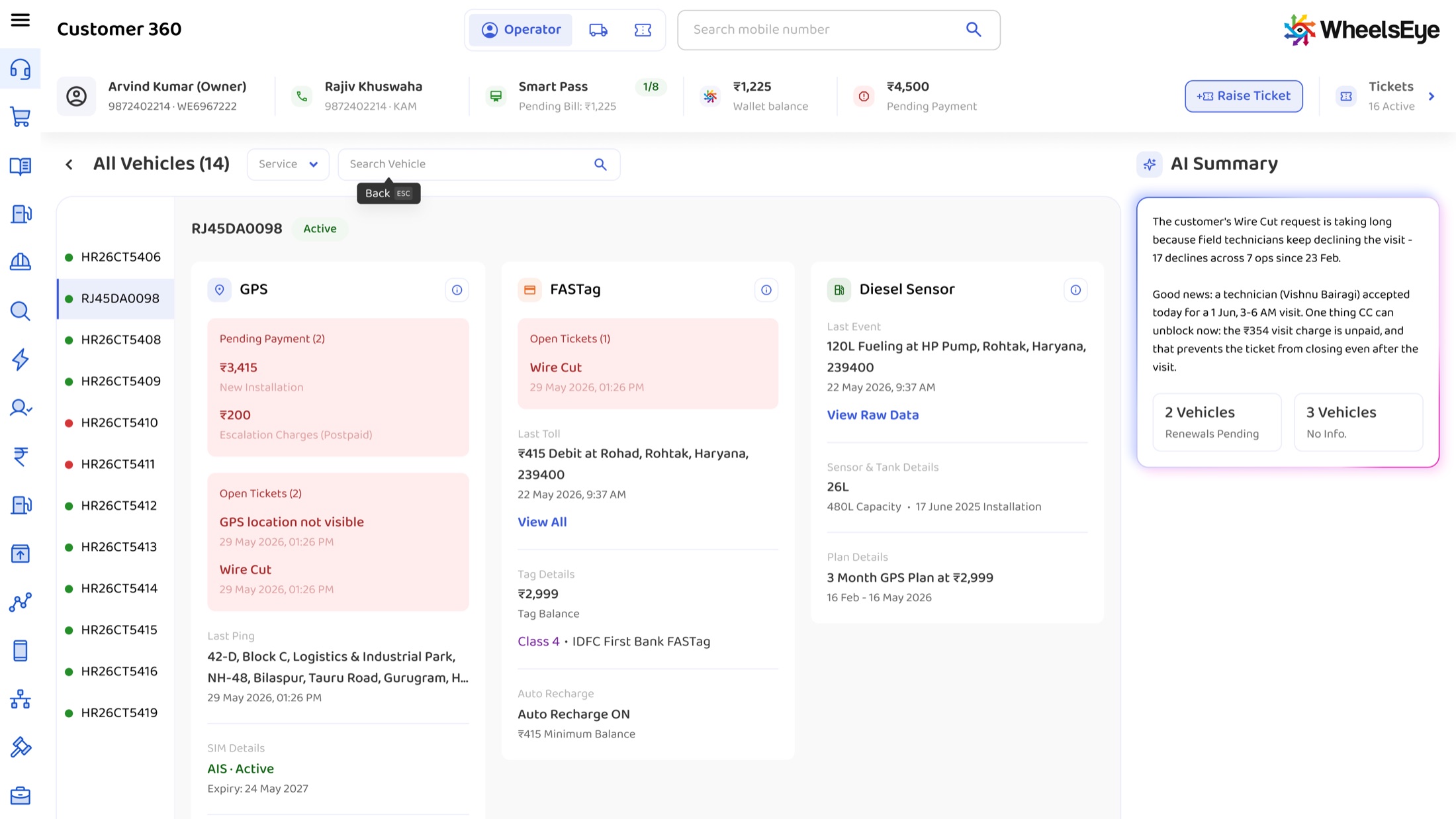Open the upload box sidebar icon
This screenshot has width=1456, height=819.
[x=21, y=554]
